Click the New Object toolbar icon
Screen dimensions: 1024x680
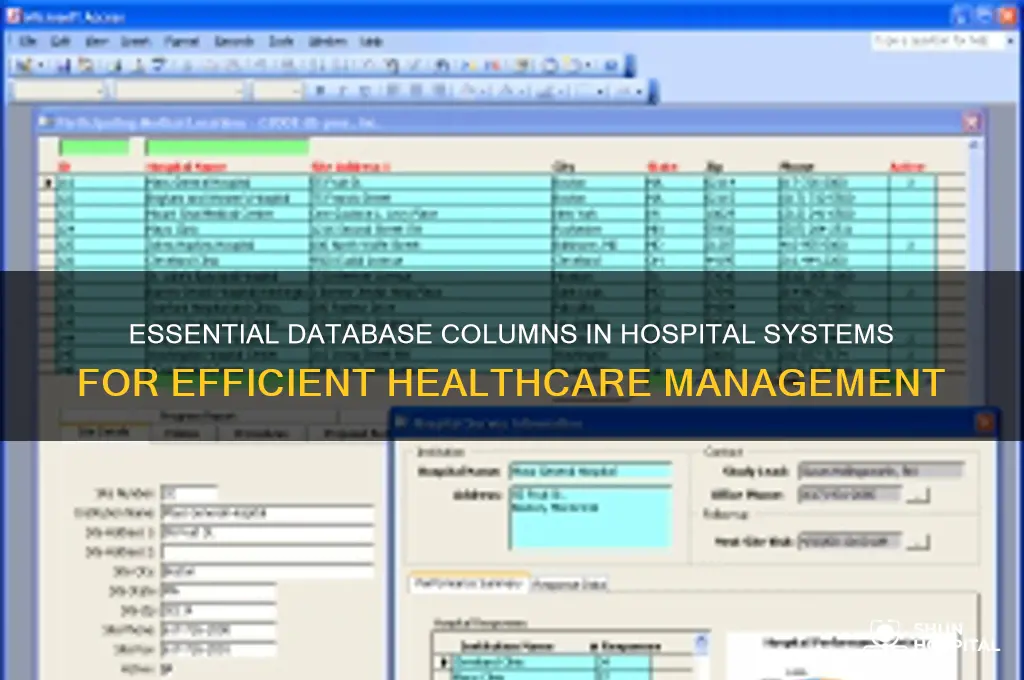coord(573,65)
